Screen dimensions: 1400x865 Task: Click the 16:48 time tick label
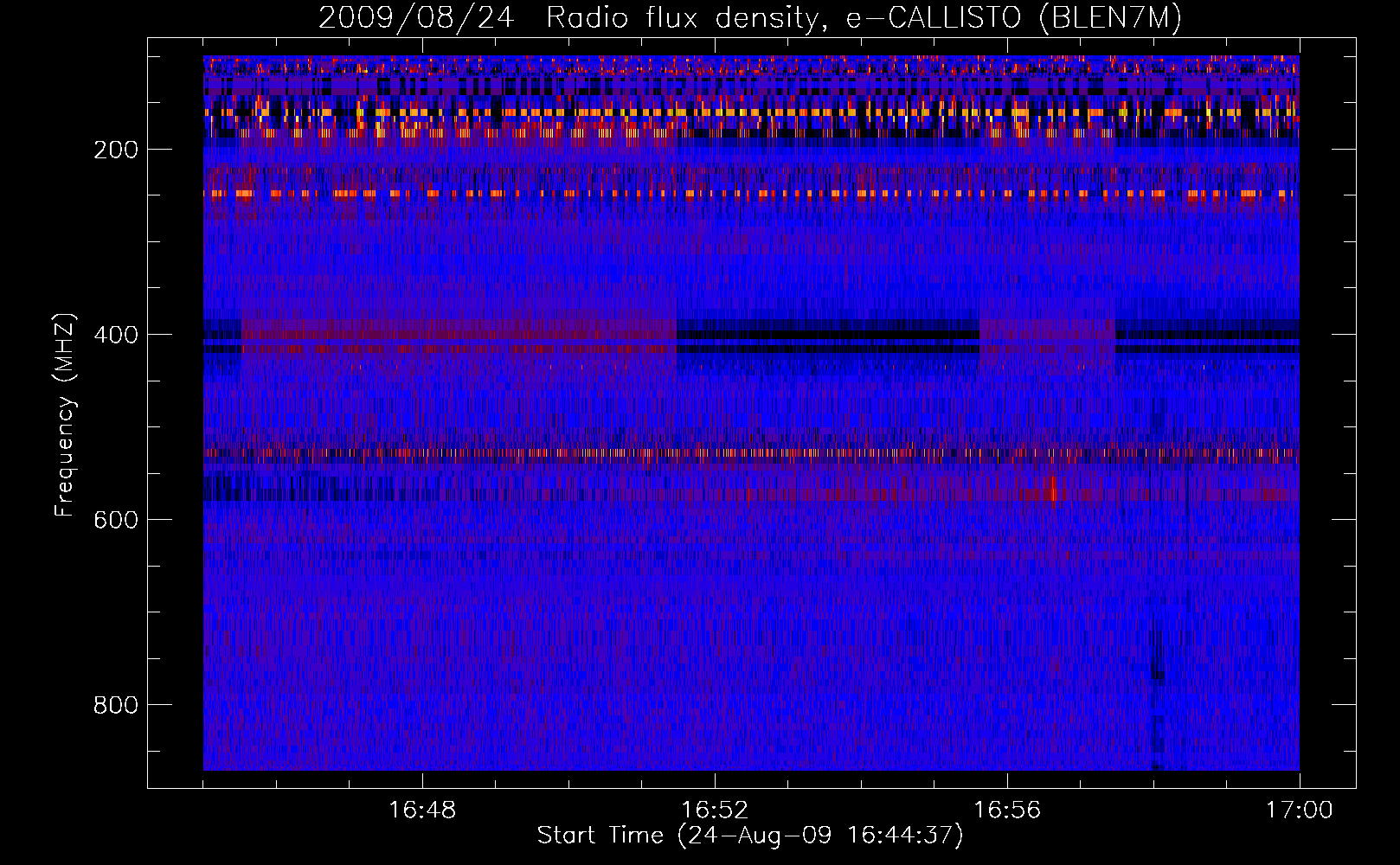422,810
